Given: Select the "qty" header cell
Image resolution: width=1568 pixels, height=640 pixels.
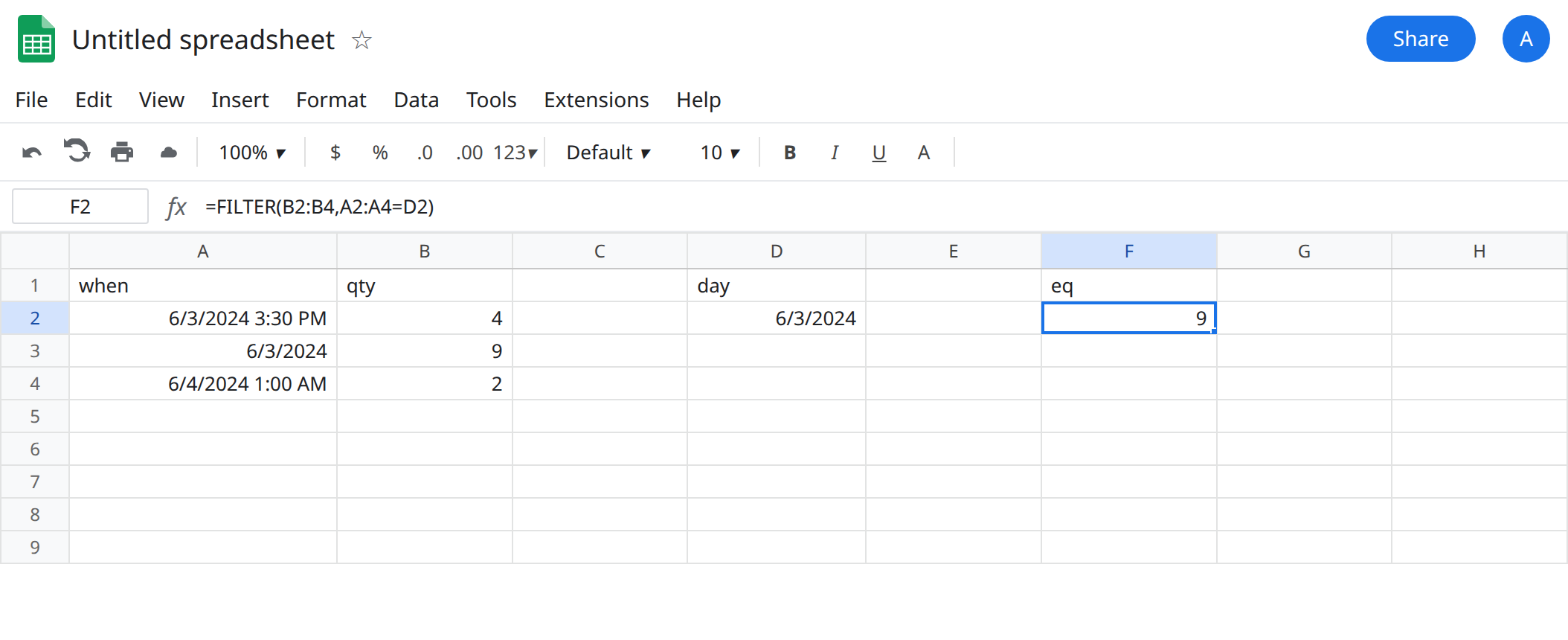Looking at the screenshot, I should point(425,286).
